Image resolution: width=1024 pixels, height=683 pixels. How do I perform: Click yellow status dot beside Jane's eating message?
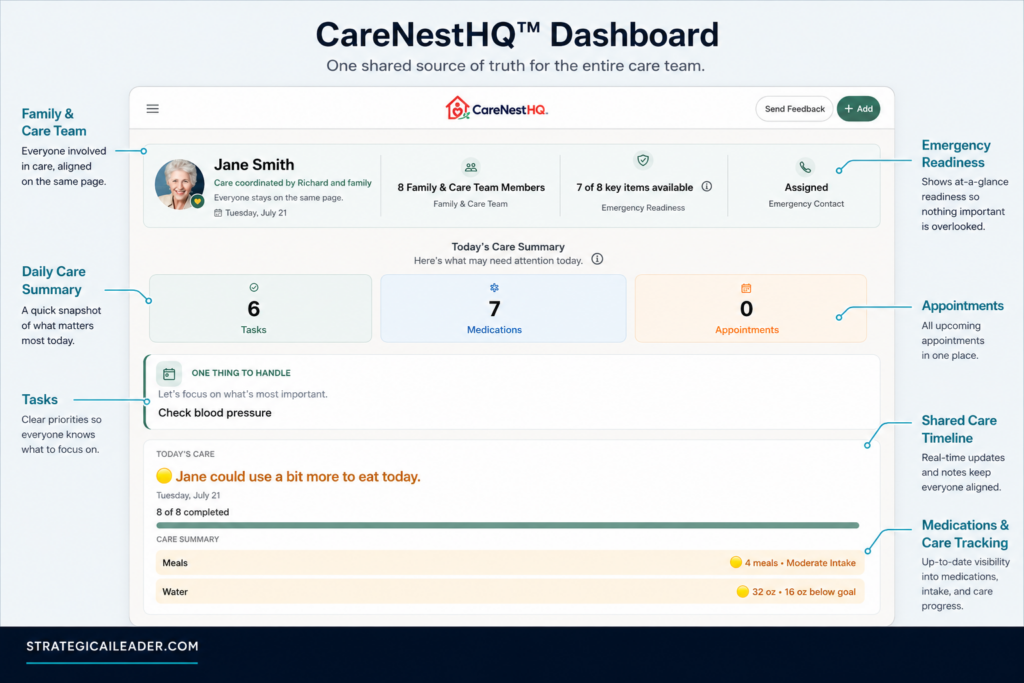coord(164,476)
